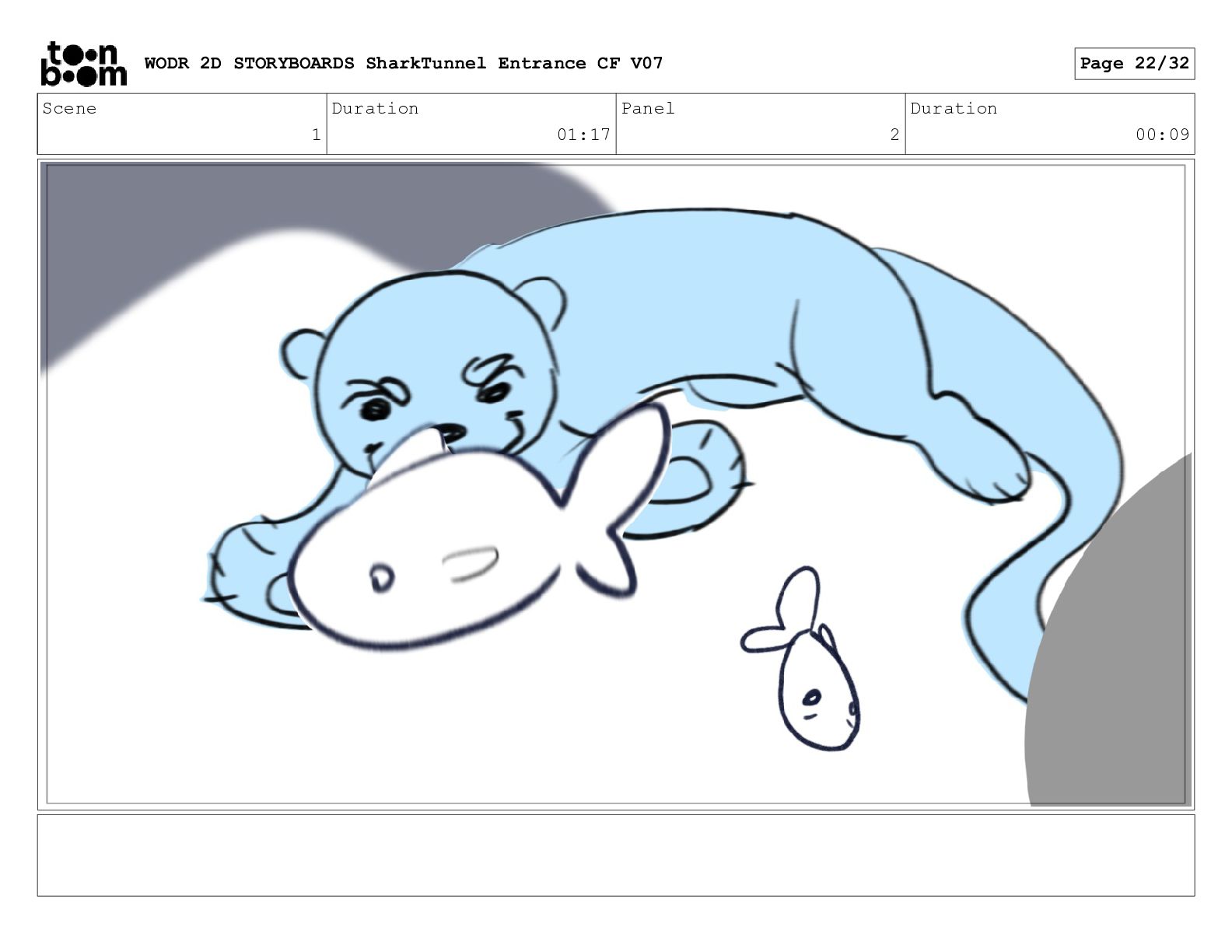Click the Toon Boom logo
Image resolution: width=1232 pixels, height=952 pixels.
pyautogui.click(x=83, y=63)
